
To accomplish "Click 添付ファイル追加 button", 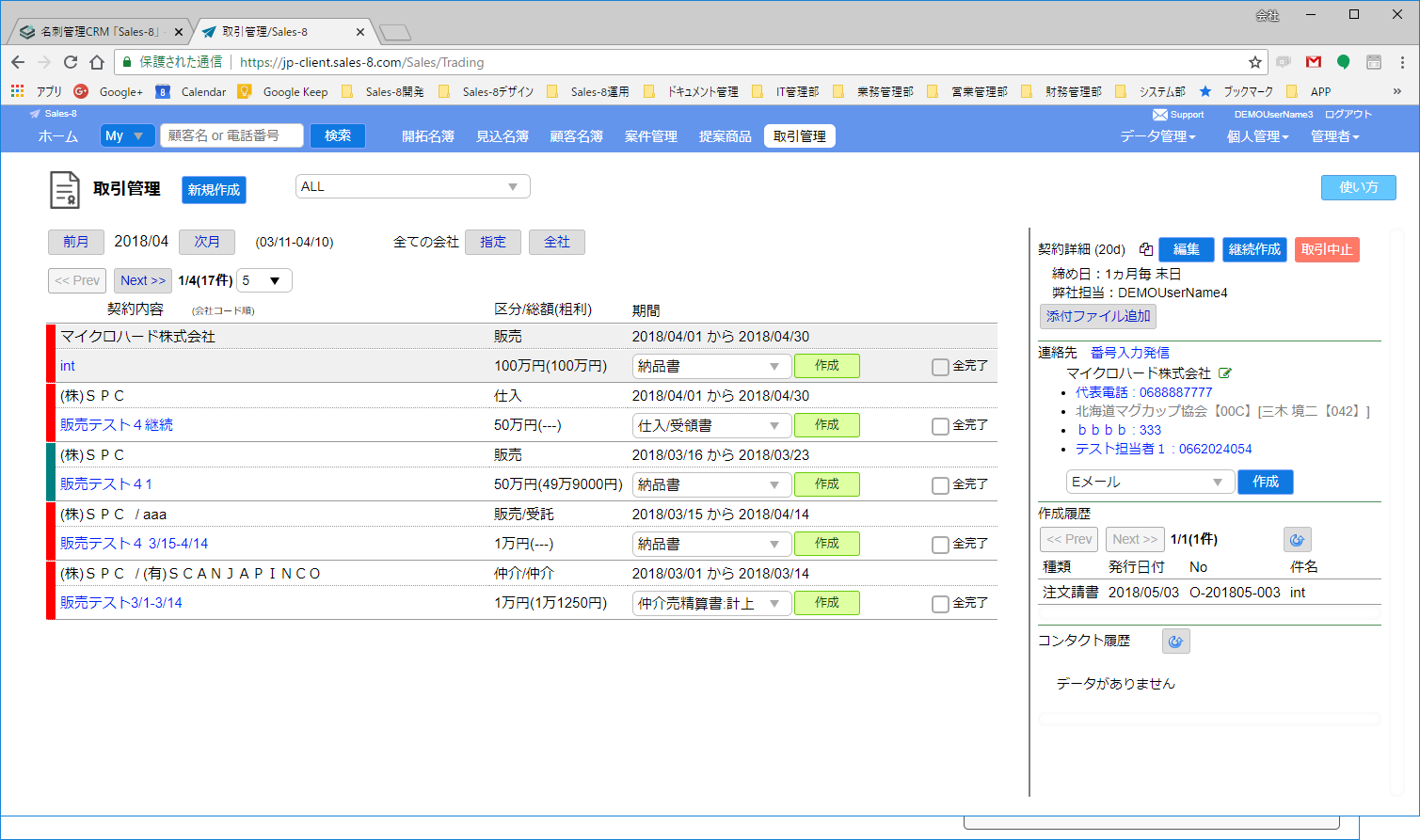I will [1098, 316].
